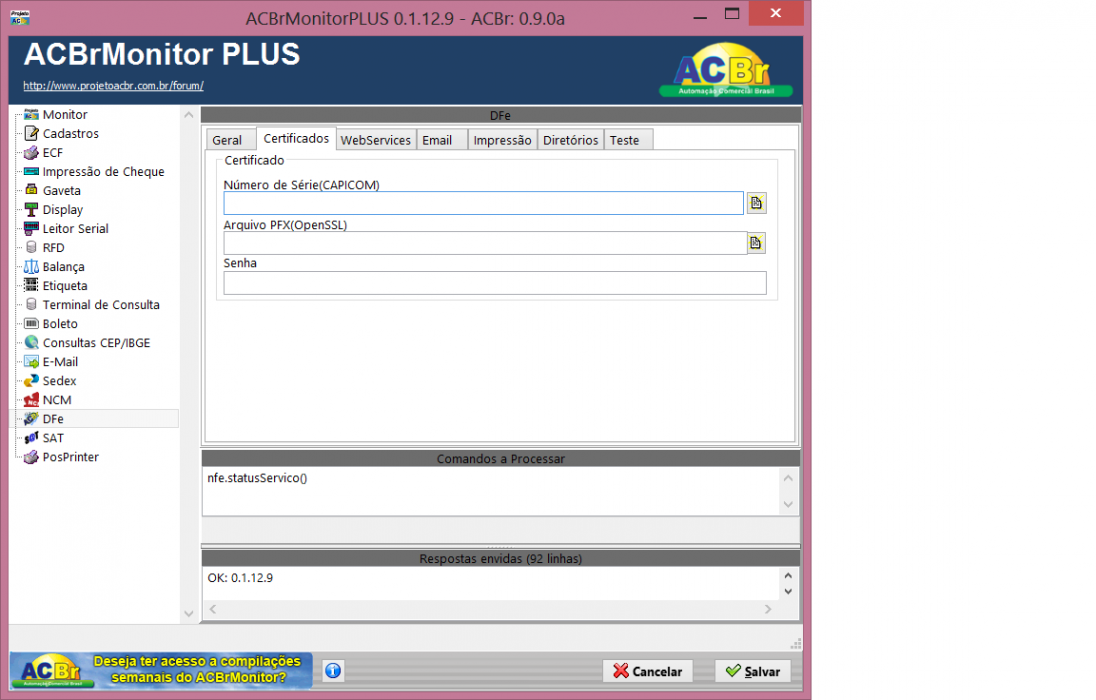Select the SAT label in the sidebar
This screenshot has width=1096, height=700.
tap(53, 438)
